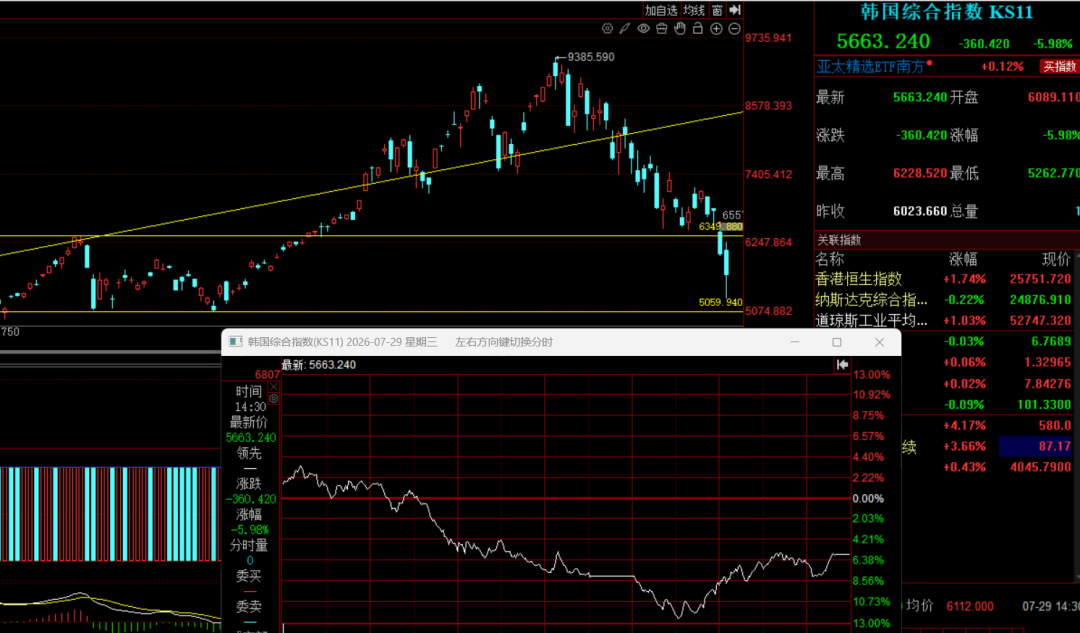Select the hand pan tool
The height and width of the screenshot is (633, 1080).
[680, 28]
